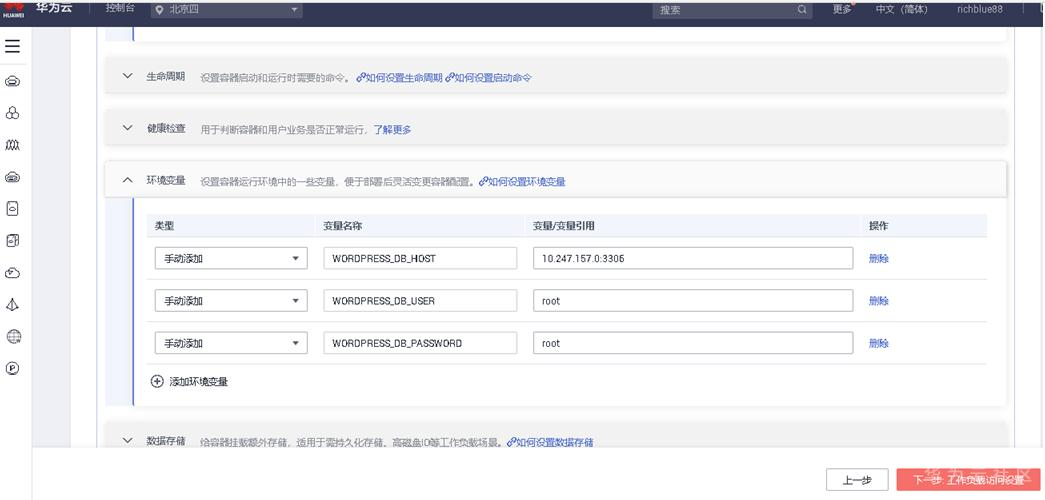Viewport: 1045px width, 500px height.
Task: Open type dropdown for WORDPRESS_DB_USER row
Action: (231, 301)
